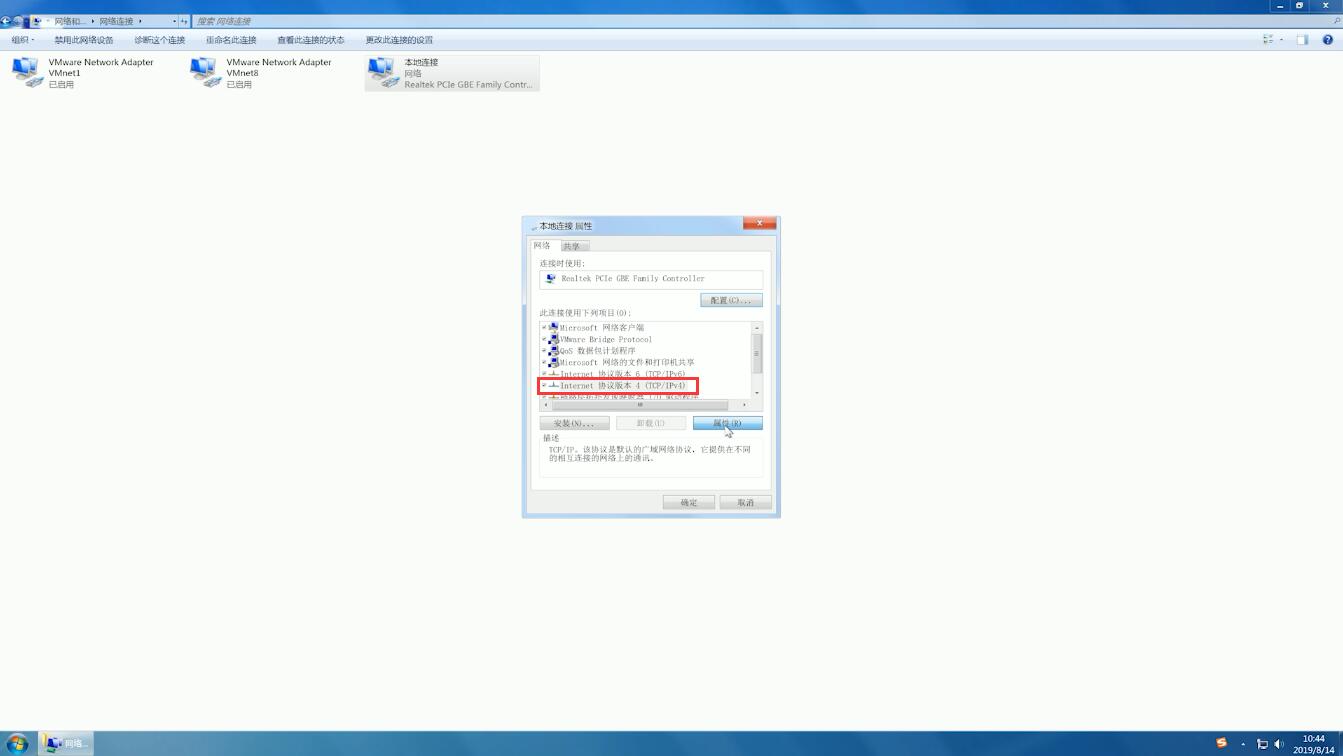The image size is (1343, 756).
Task: Toggle Internet 协议版本 4 (TCP/IPv4) checkbox
Action: (544, 385)
